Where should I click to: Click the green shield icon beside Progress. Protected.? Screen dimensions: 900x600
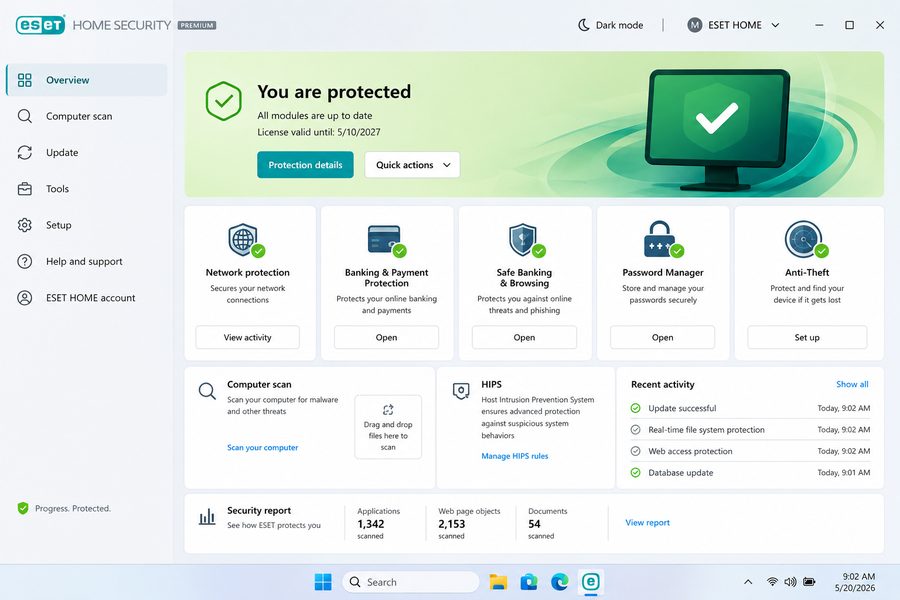coord(23,508)
